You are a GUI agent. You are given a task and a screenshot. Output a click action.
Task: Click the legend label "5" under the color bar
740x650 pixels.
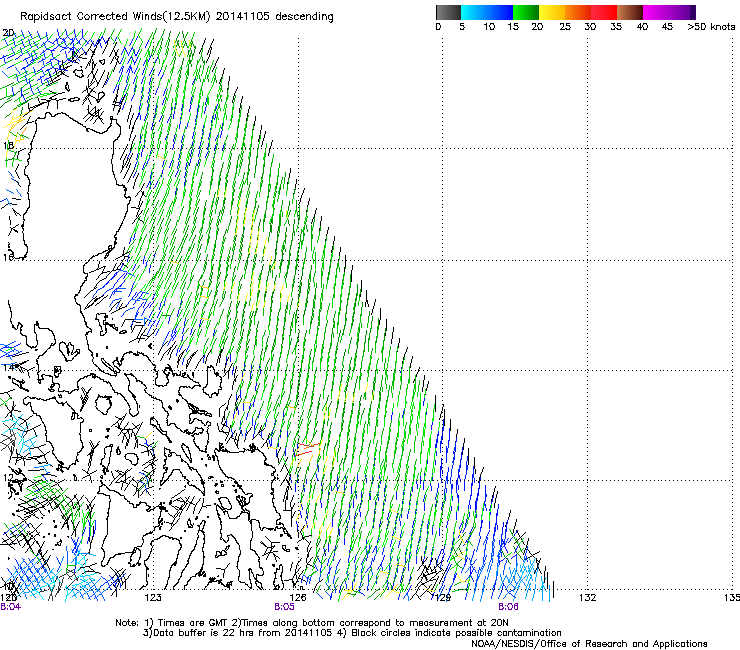(462, 27)
